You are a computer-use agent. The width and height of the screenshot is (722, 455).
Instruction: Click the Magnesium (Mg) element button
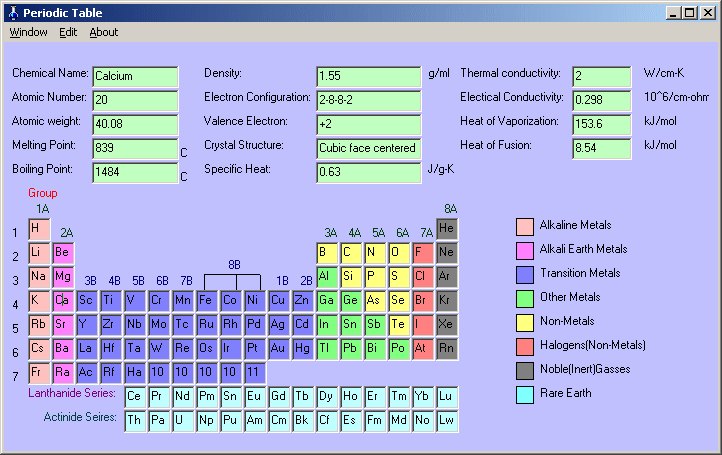coord(64,276)
